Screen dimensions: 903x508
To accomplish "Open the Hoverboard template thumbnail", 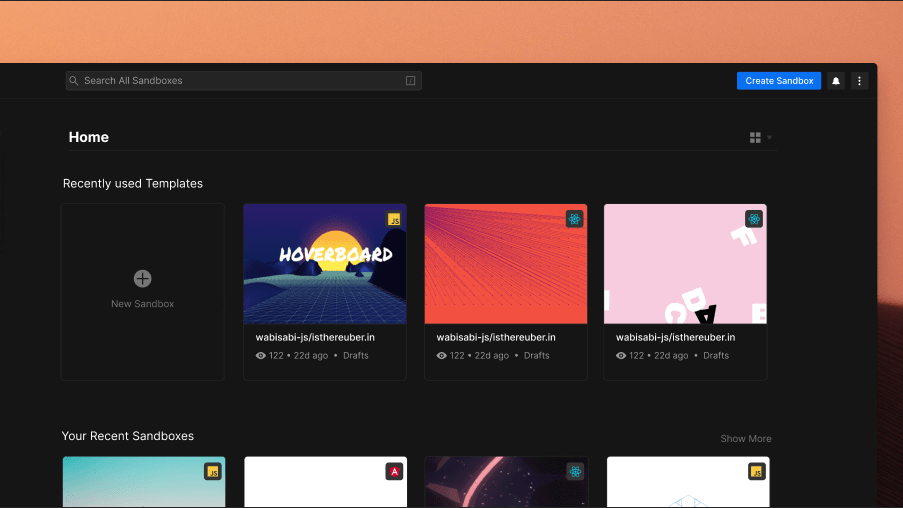I will pyautogui.click(x=324, y=264).
